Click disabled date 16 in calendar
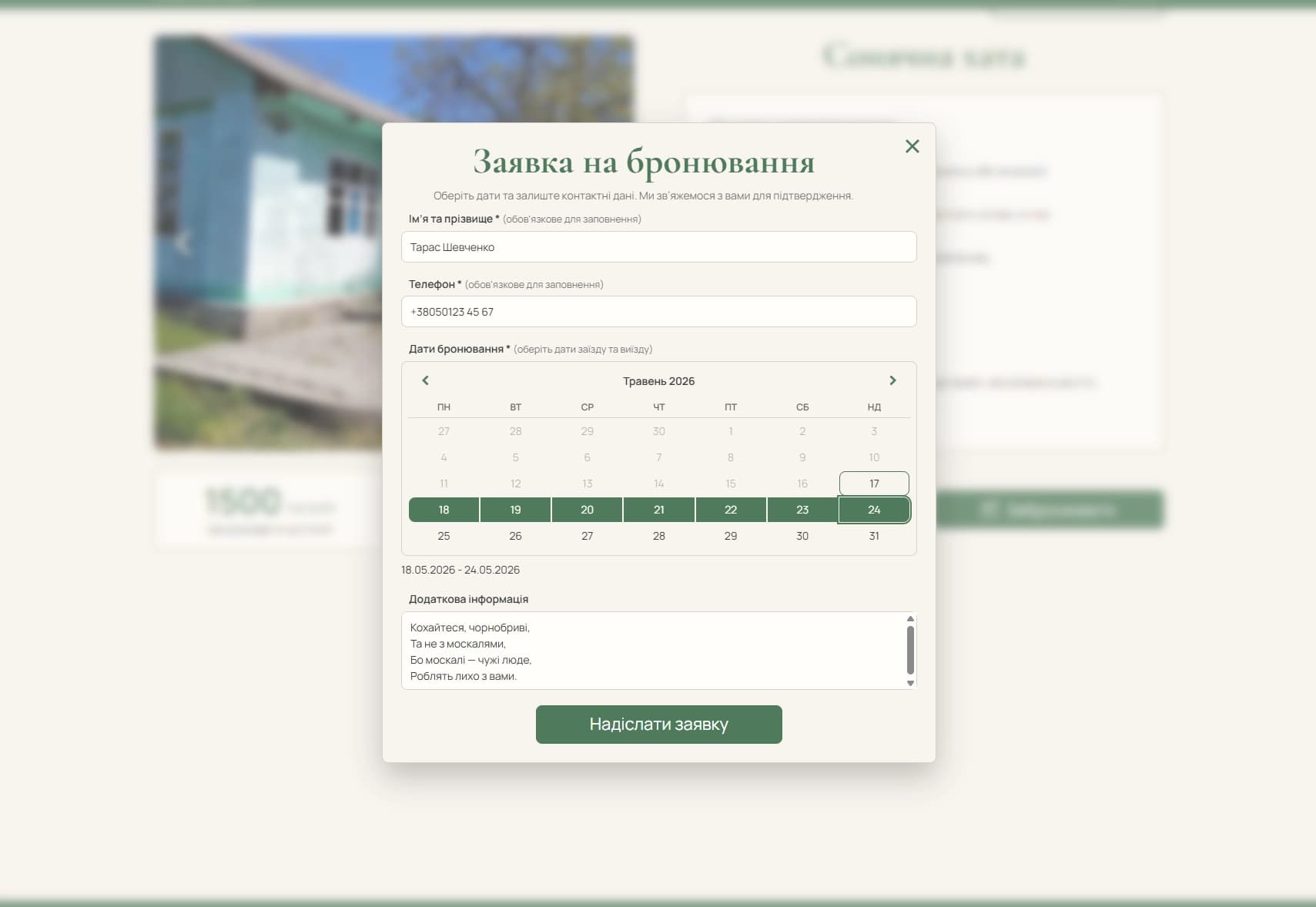This screenshot has height=907, width=1316. click(x=802, y=484)
